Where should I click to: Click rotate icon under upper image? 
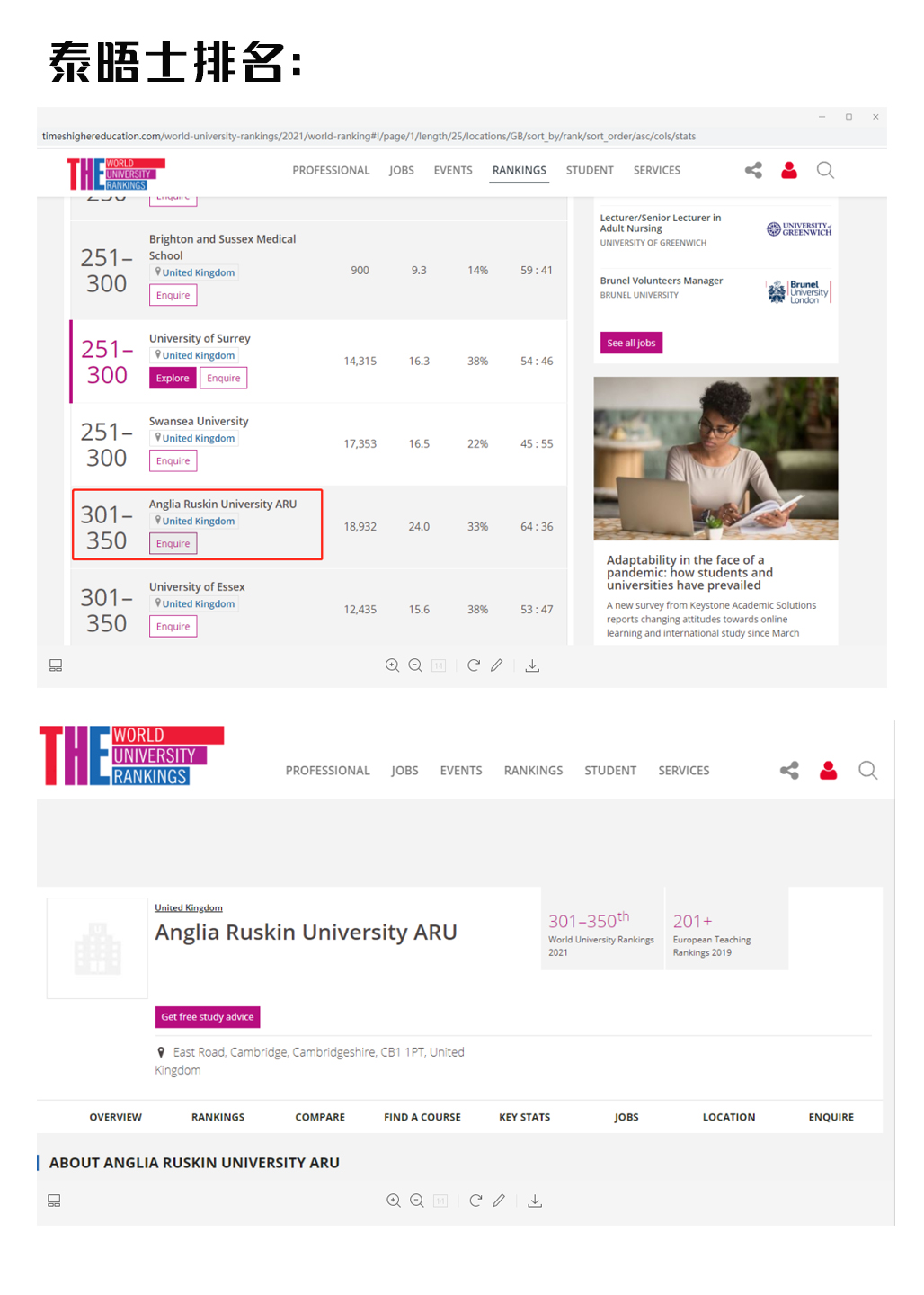pyautogui.click(x=474, y=665)
